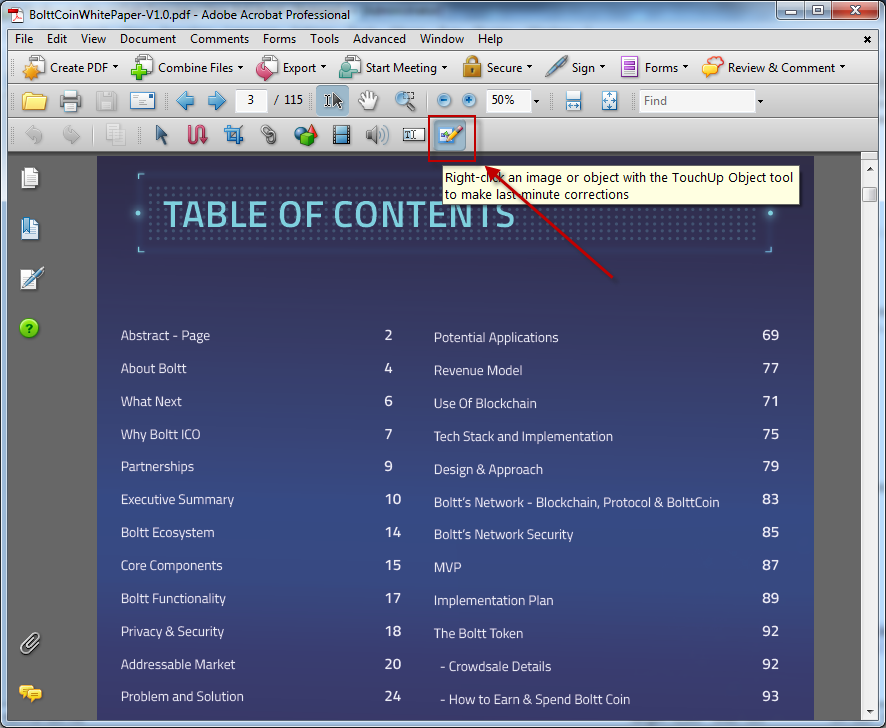Select the Crop tool

pyautogui.click(x=233, y=135)
